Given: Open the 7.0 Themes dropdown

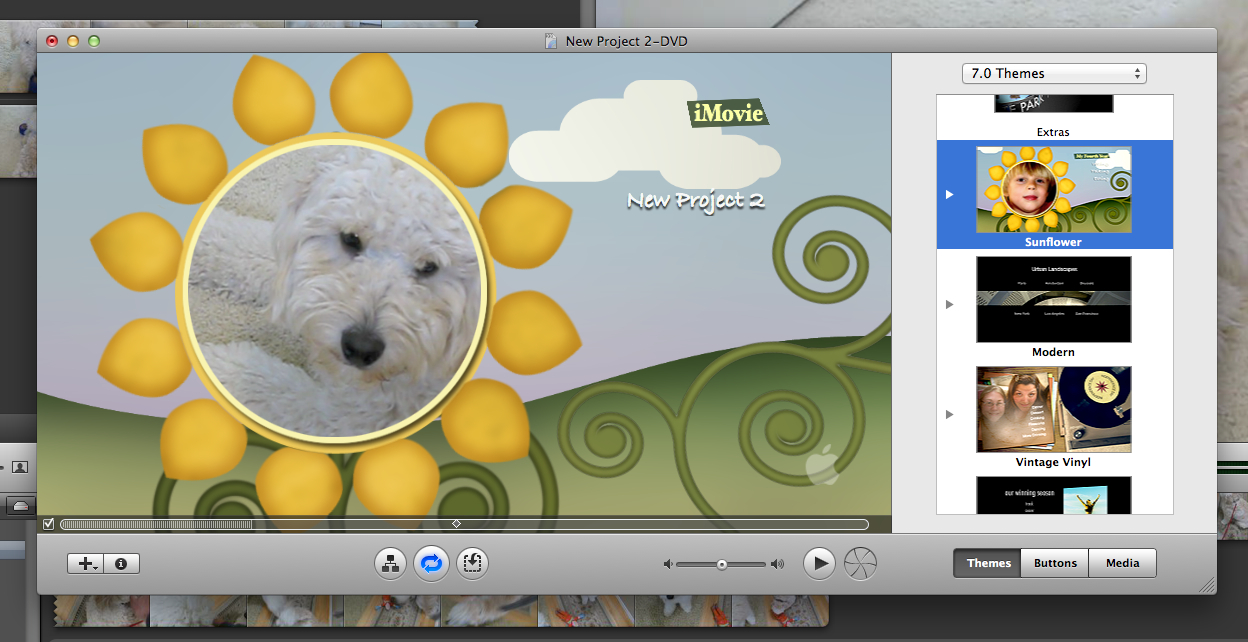Looking at the screenshot, I should coord(1054,74).
